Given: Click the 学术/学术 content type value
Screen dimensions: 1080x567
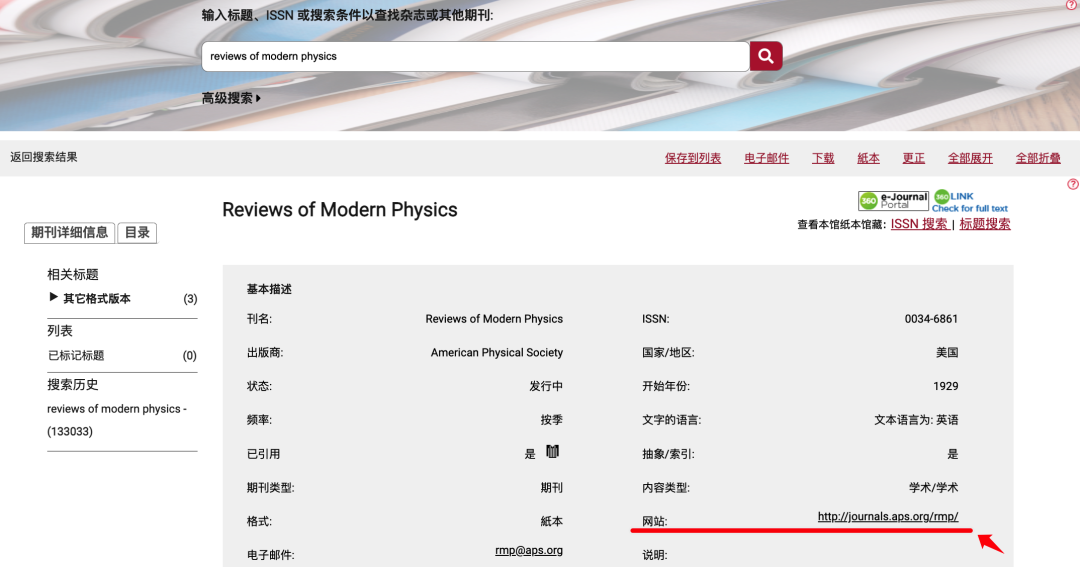Looking at the screenshot, I should [x=933, y=488].
